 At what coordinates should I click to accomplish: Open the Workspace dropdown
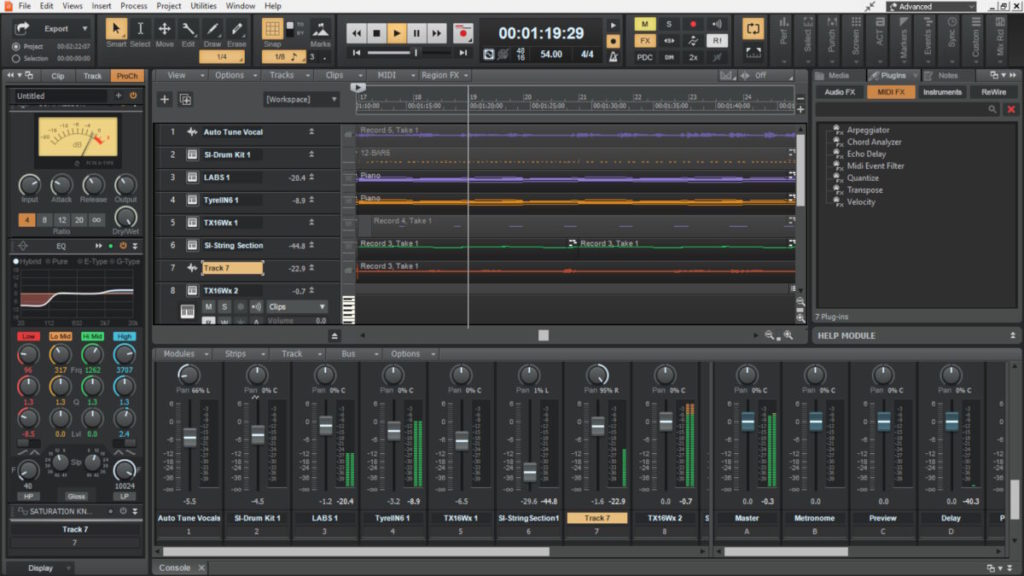point(300,99)
